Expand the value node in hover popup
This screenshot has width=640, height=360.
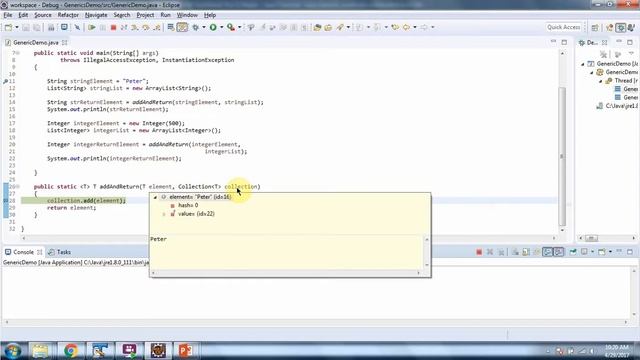[x=164, y=214]
